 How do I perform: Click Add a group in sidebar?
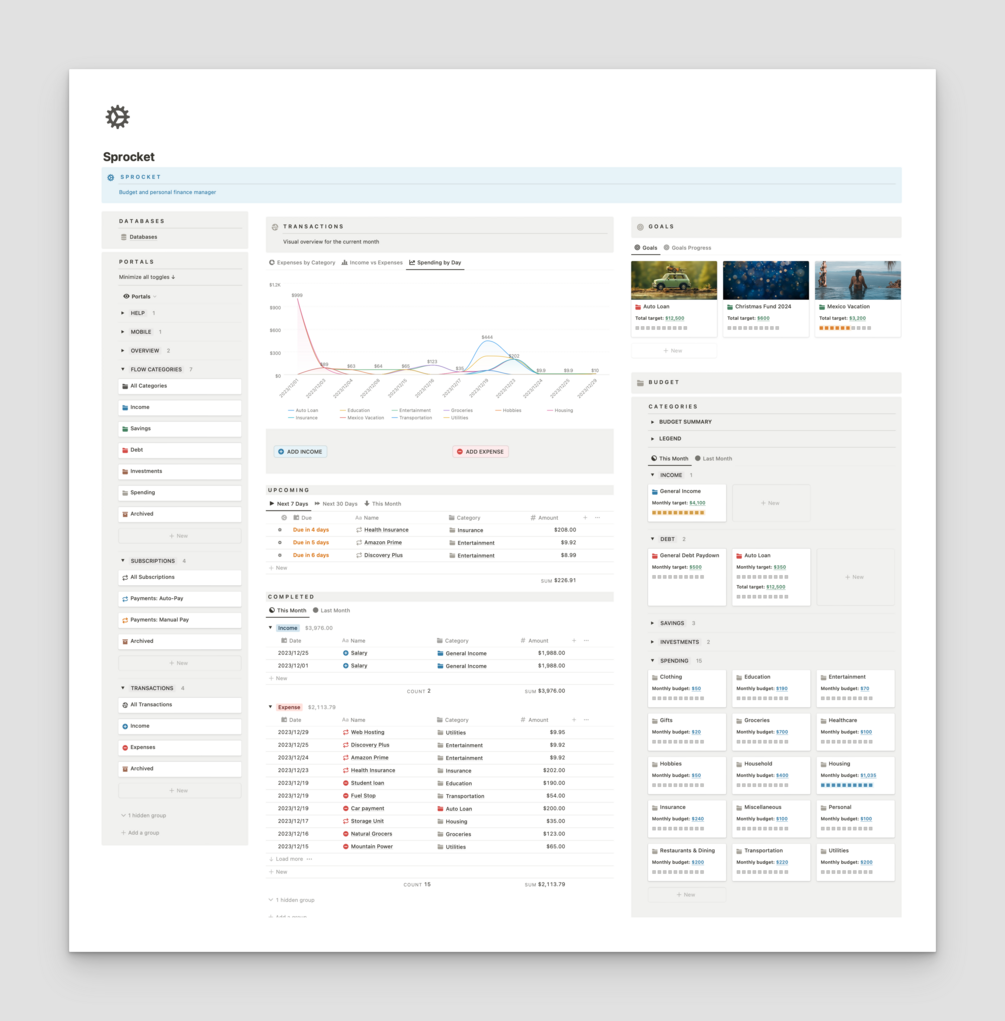point(140,833)
